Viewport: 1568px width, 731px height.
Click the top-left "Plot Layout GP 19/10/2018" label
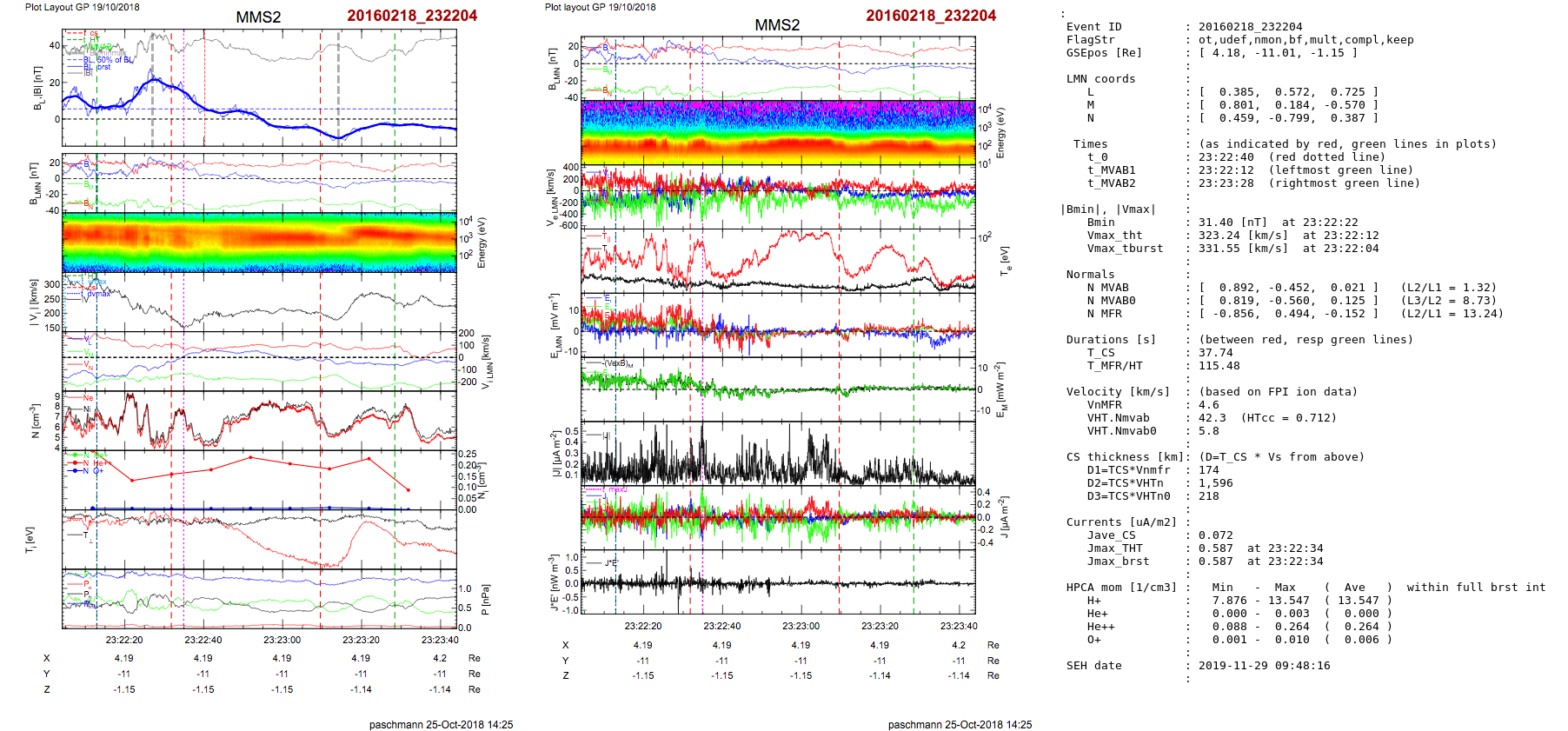82,7
